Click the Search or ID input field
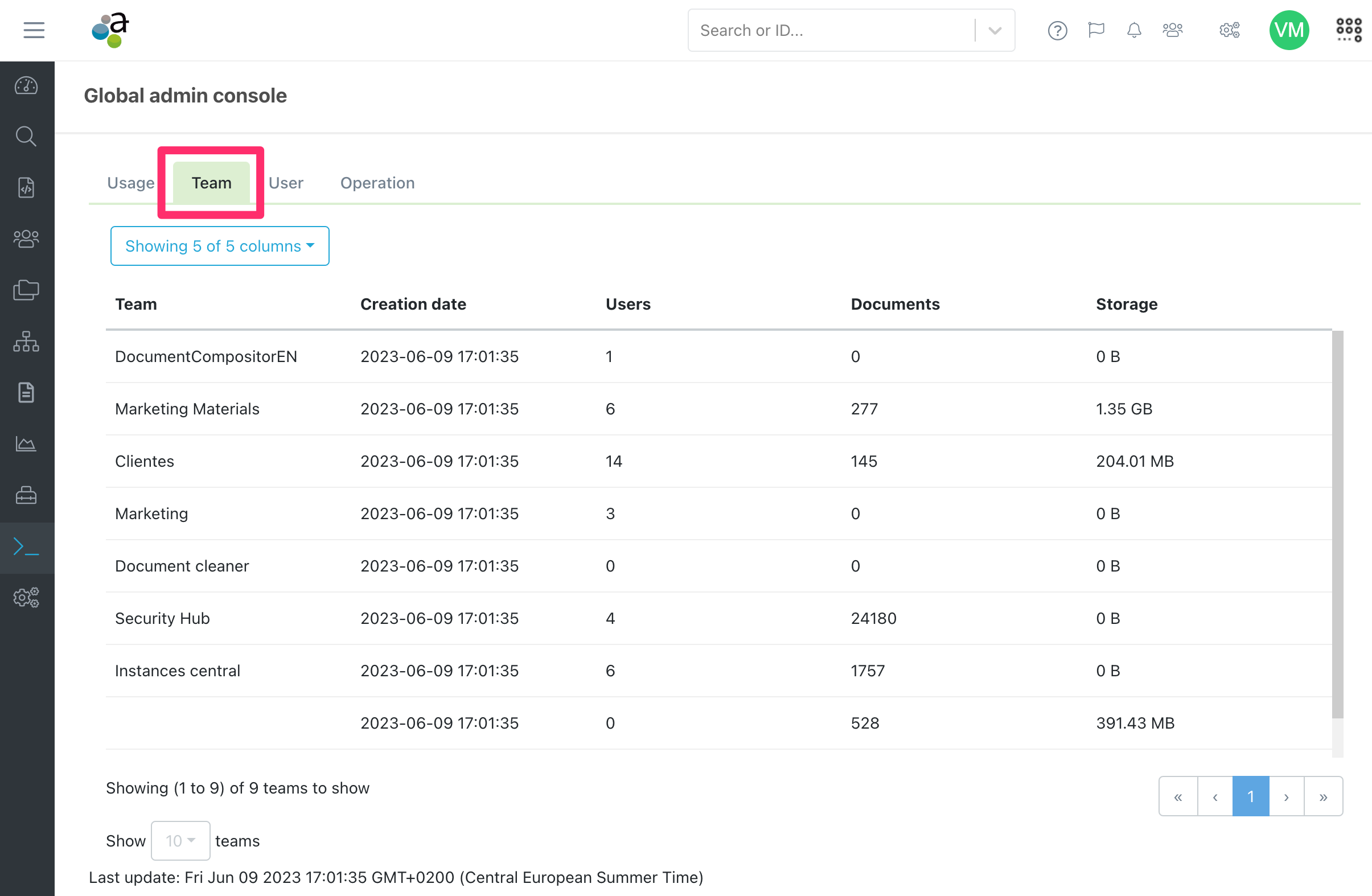 tap(830, 30)
